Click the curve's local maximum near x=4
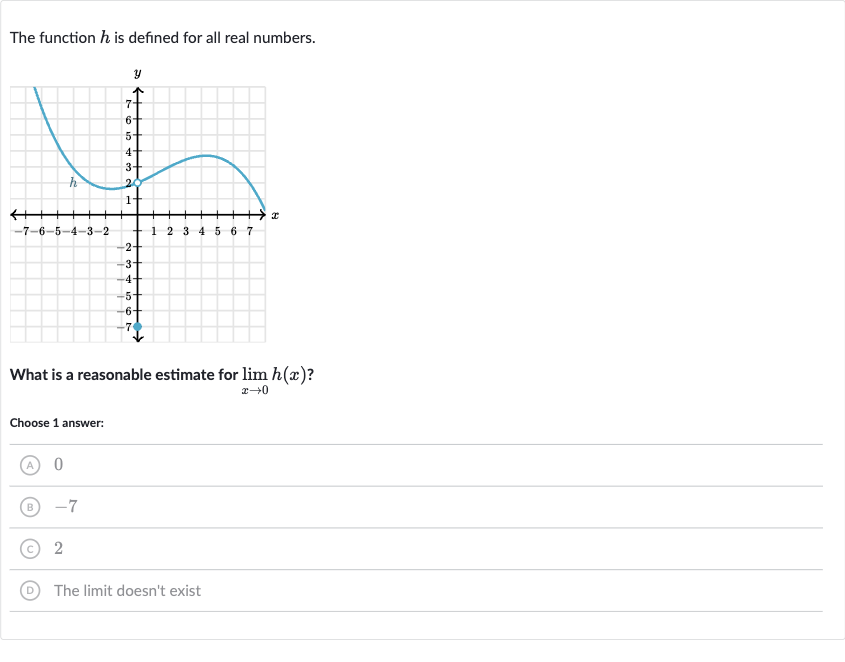Screen dimensions: 845x662 205,156
